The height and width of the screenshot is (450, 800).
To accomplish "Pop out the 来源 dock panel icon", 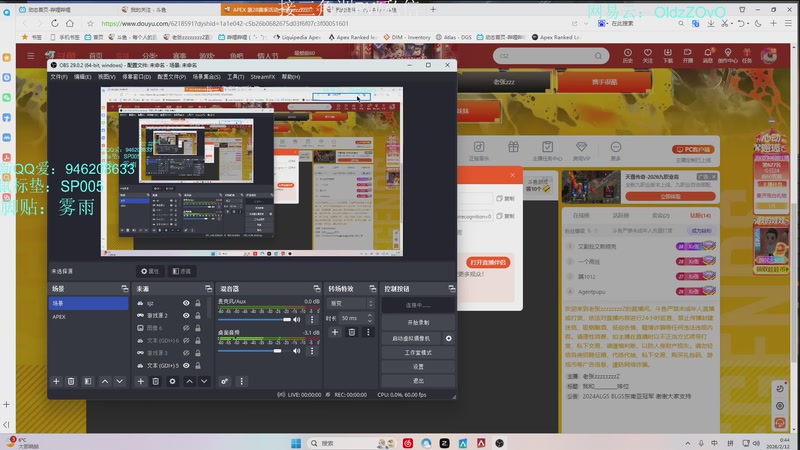I will pos(208,289).
